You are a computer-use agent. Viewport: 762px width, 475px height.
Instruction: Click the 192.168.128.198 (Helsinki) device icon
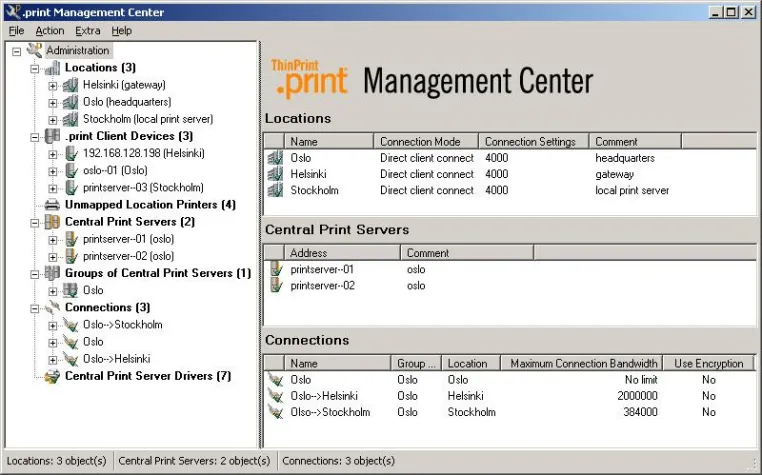(71, 154)
